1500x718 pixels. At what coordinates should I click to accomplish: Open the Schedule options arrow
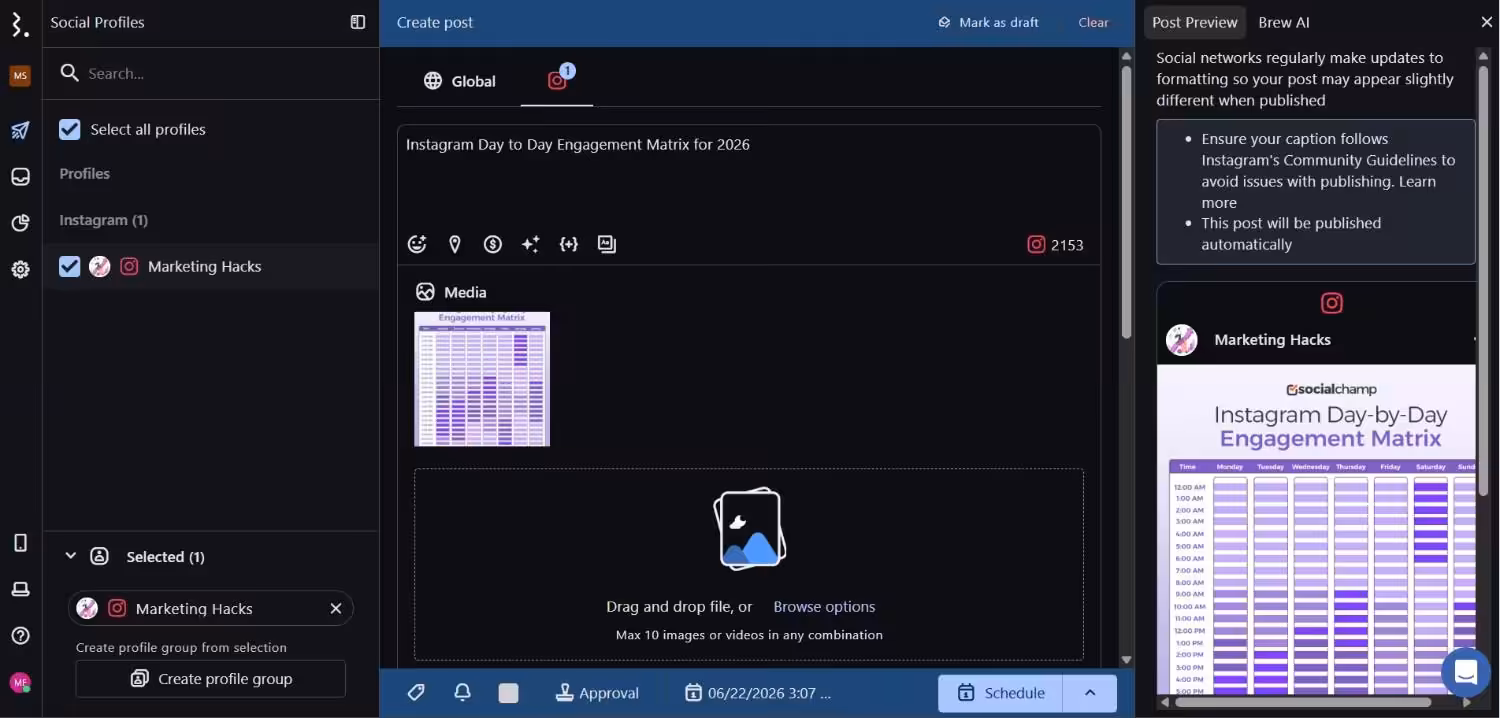click(x=1090, y=693)
